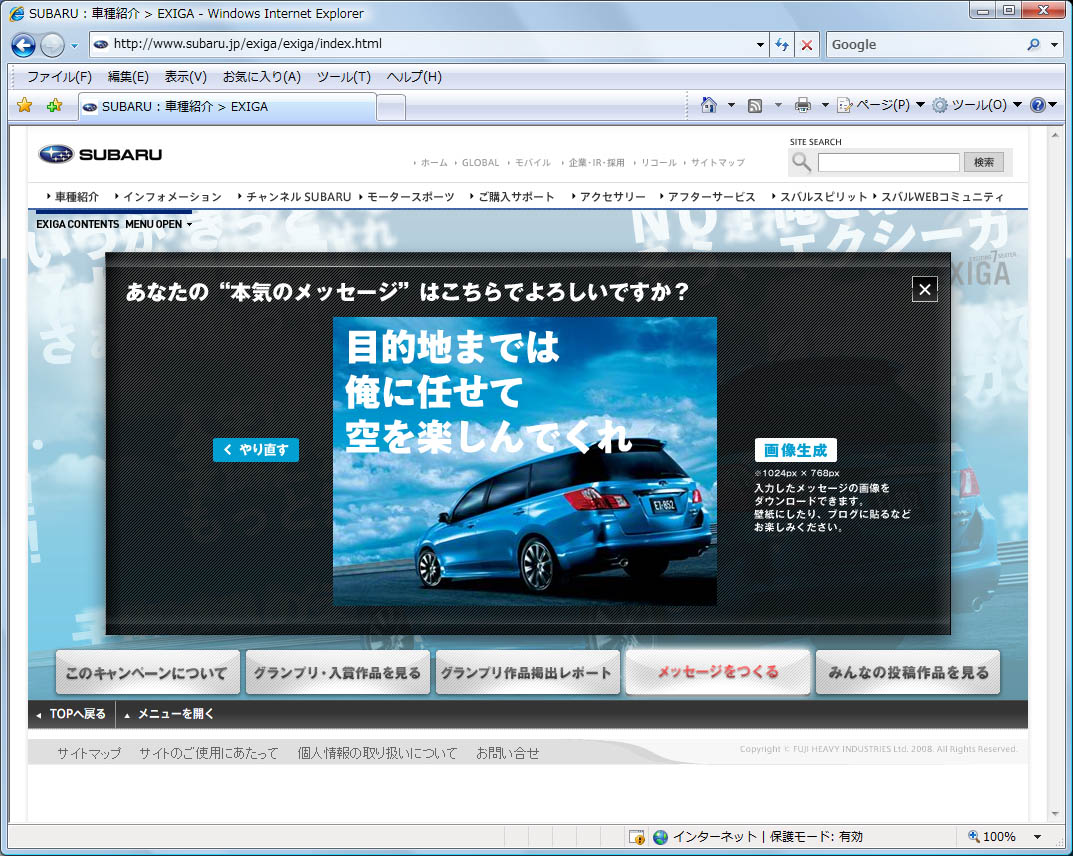
Task: Open the サイトマップ header link
Action: pos(717,163)
